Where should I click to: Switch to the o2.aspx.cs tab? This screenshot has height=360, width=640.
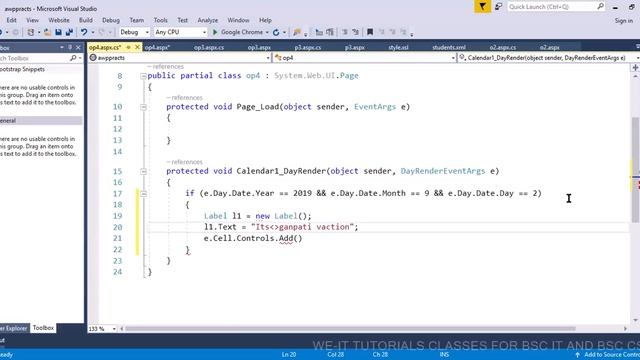(x=502, y=47)
